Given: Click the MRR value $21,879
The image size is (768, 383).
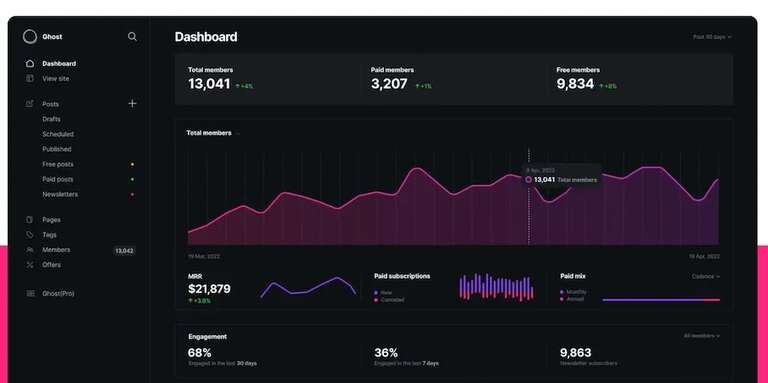Looking at the screenshot, I should point(209,289).
